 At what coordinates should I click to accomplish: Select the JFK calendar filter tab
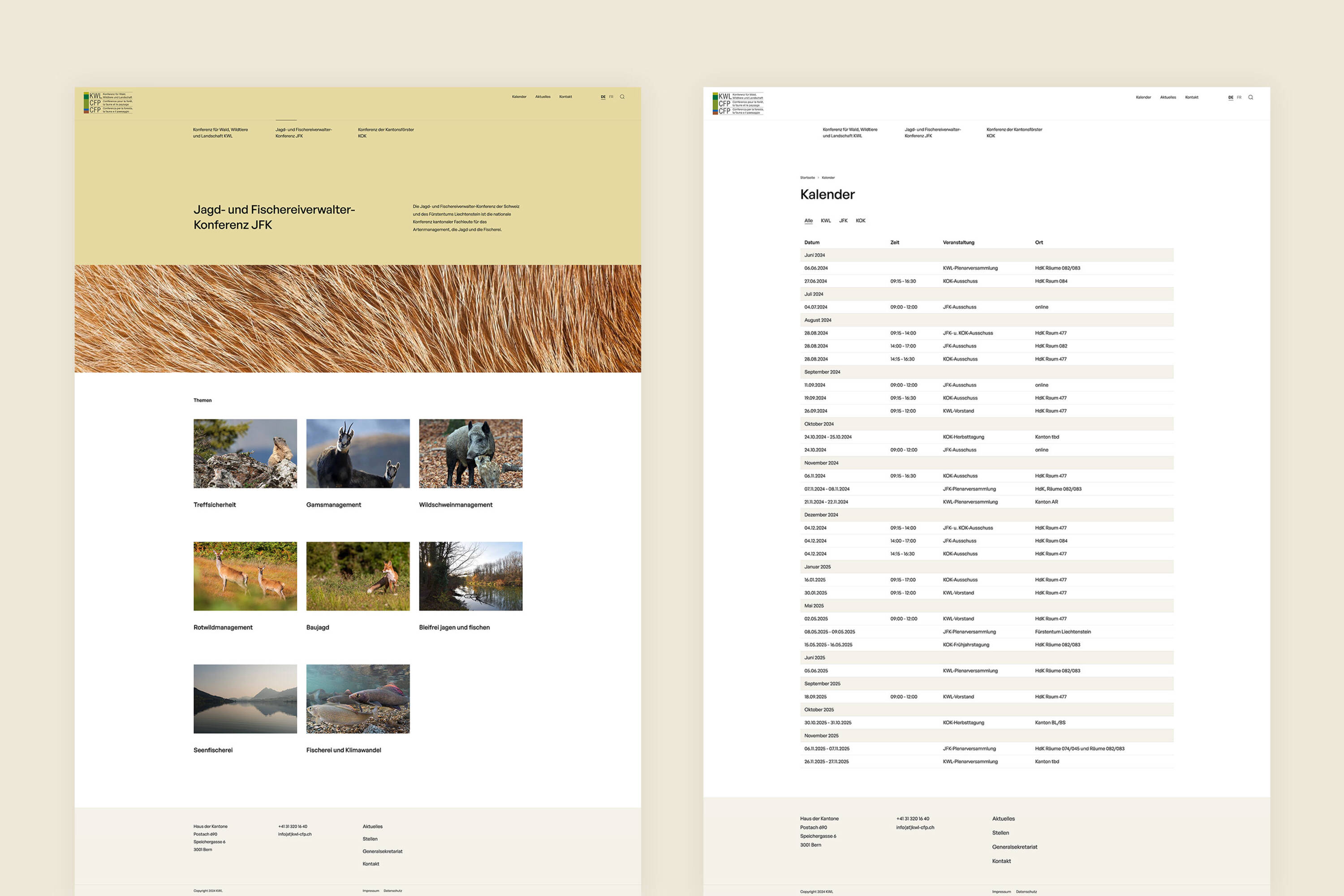click(x=843, y=220)
